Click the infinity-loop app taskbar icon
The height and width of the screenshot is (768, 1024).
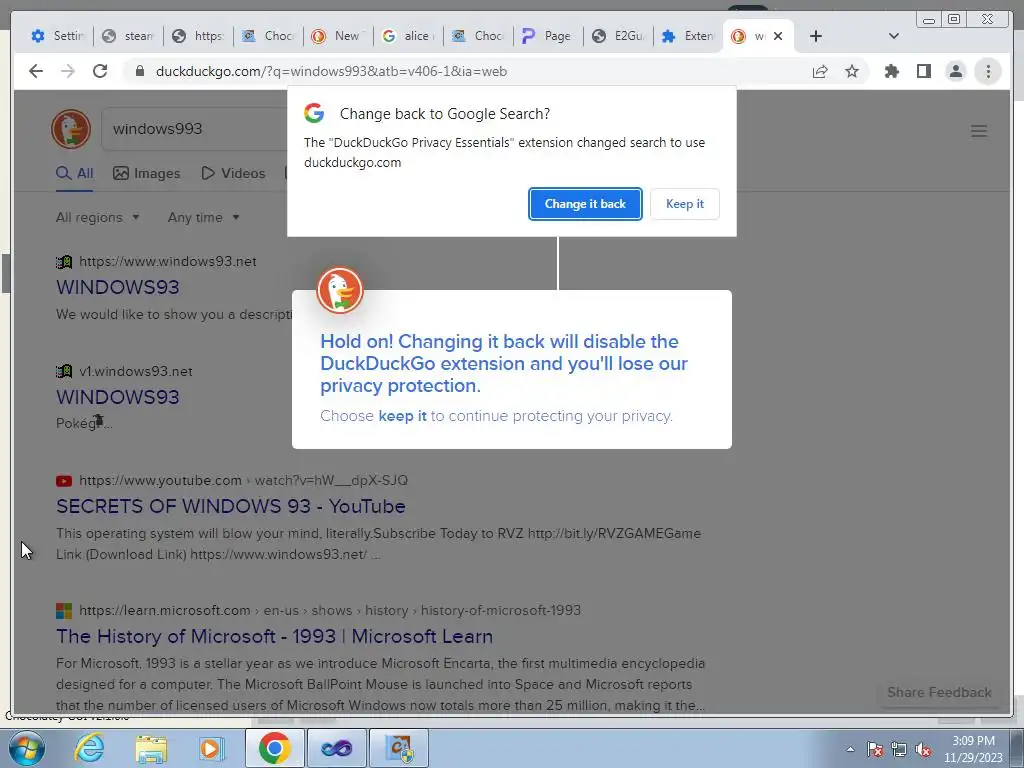[336, 748]
